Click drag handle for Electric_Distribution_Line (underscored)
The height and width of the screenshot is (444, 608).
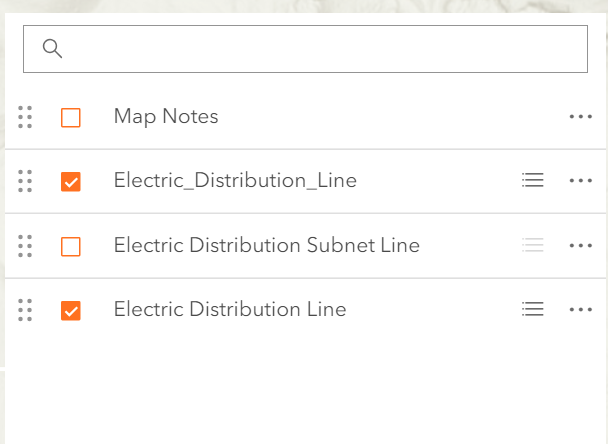[26, 181]
